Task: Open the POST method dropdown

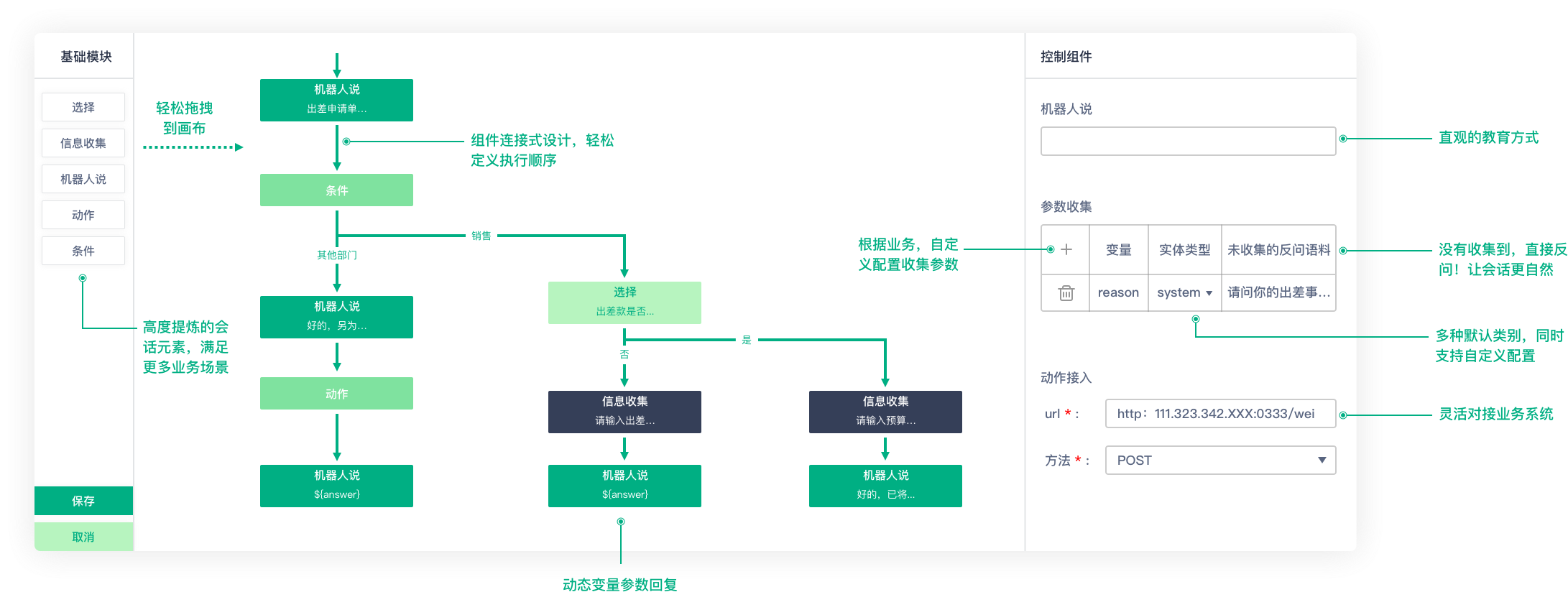Action: (1220, 460)
